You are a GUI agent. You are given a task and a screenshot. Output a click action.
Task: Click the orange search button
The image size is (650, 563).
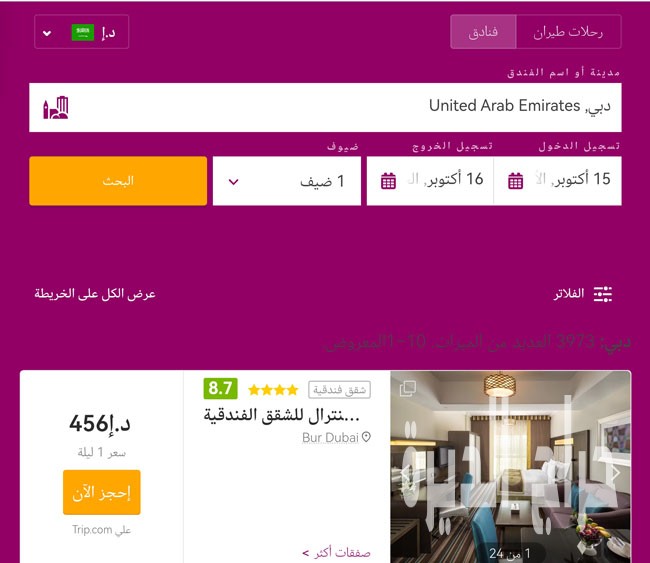tap(118, 181)
